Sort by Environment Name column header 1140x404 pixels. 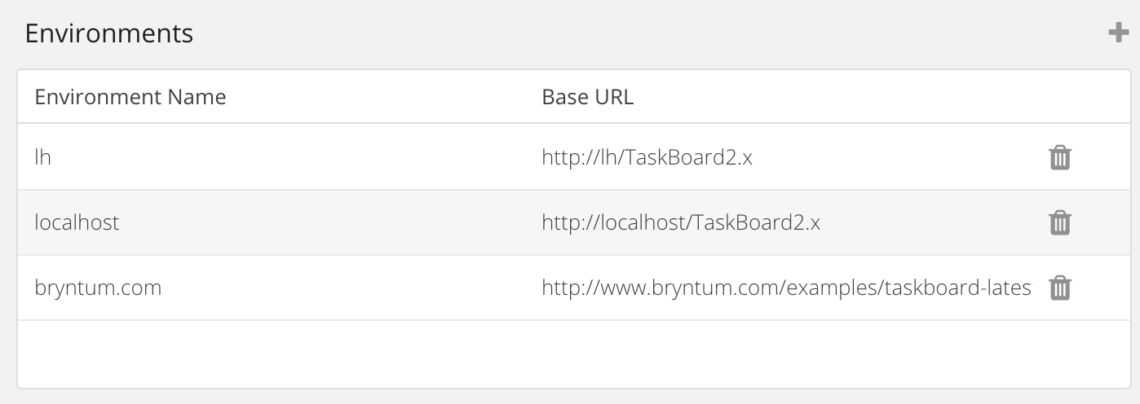[130, 97]
